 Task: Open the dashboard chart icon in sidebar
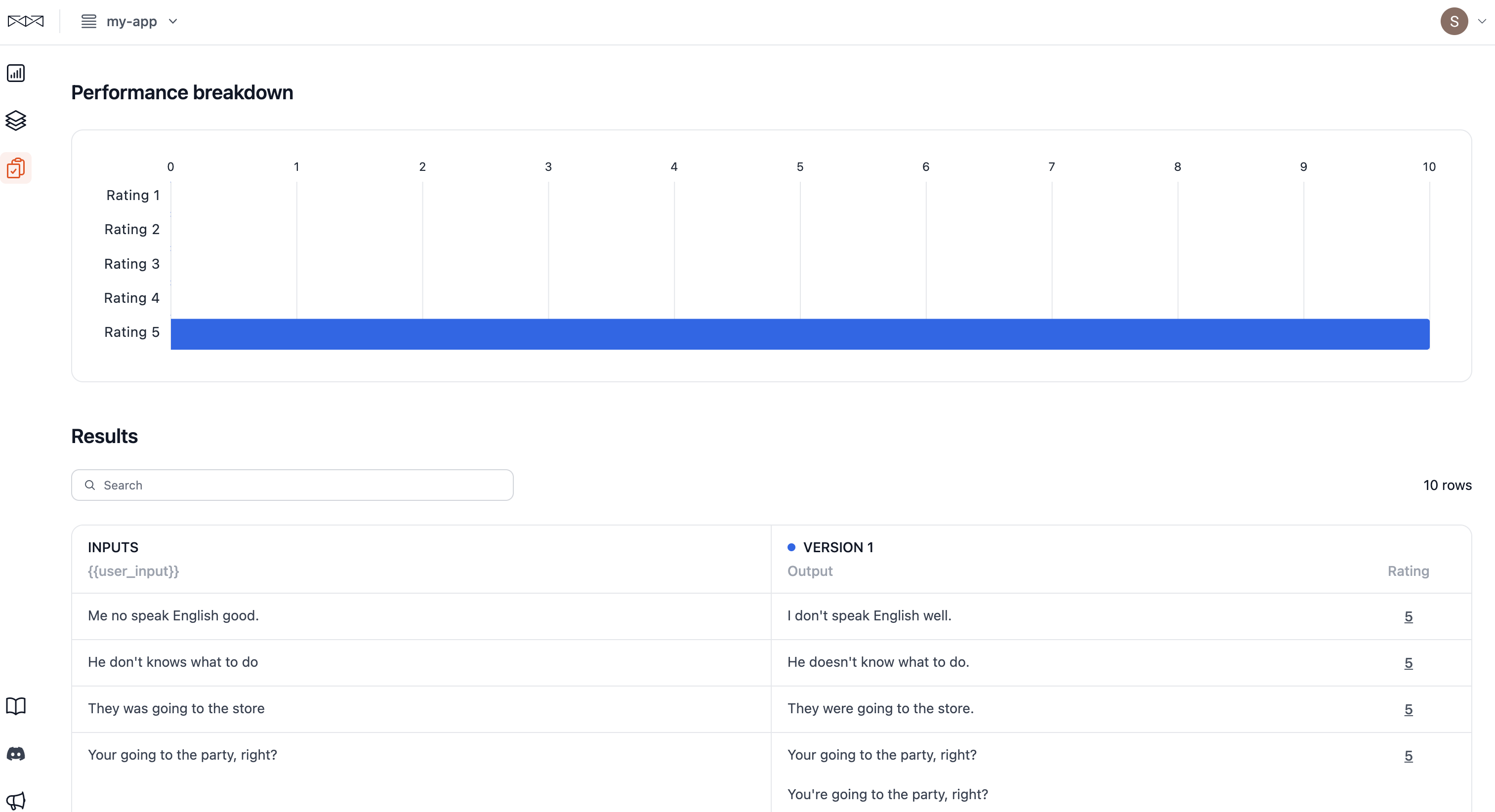click(x=16, y=73)
